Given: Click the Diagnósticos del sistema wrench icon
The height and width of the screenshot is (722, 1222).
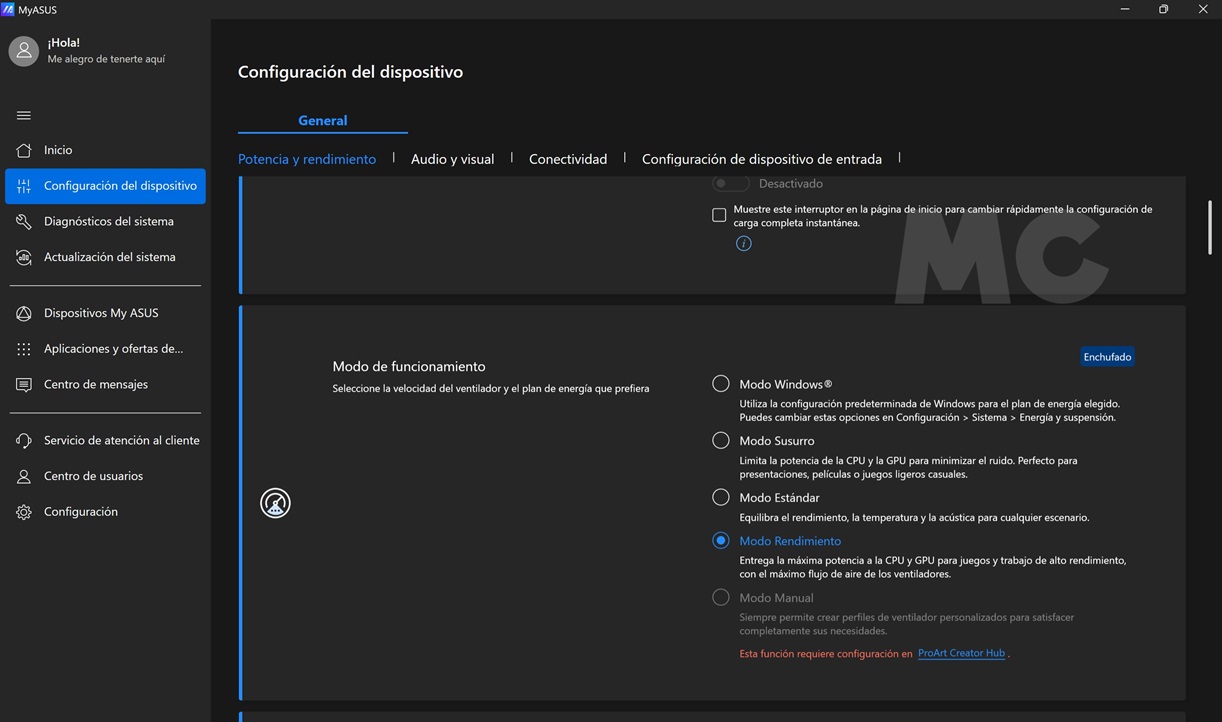Looking at the screenshot, I should click(x=24, y=222).
